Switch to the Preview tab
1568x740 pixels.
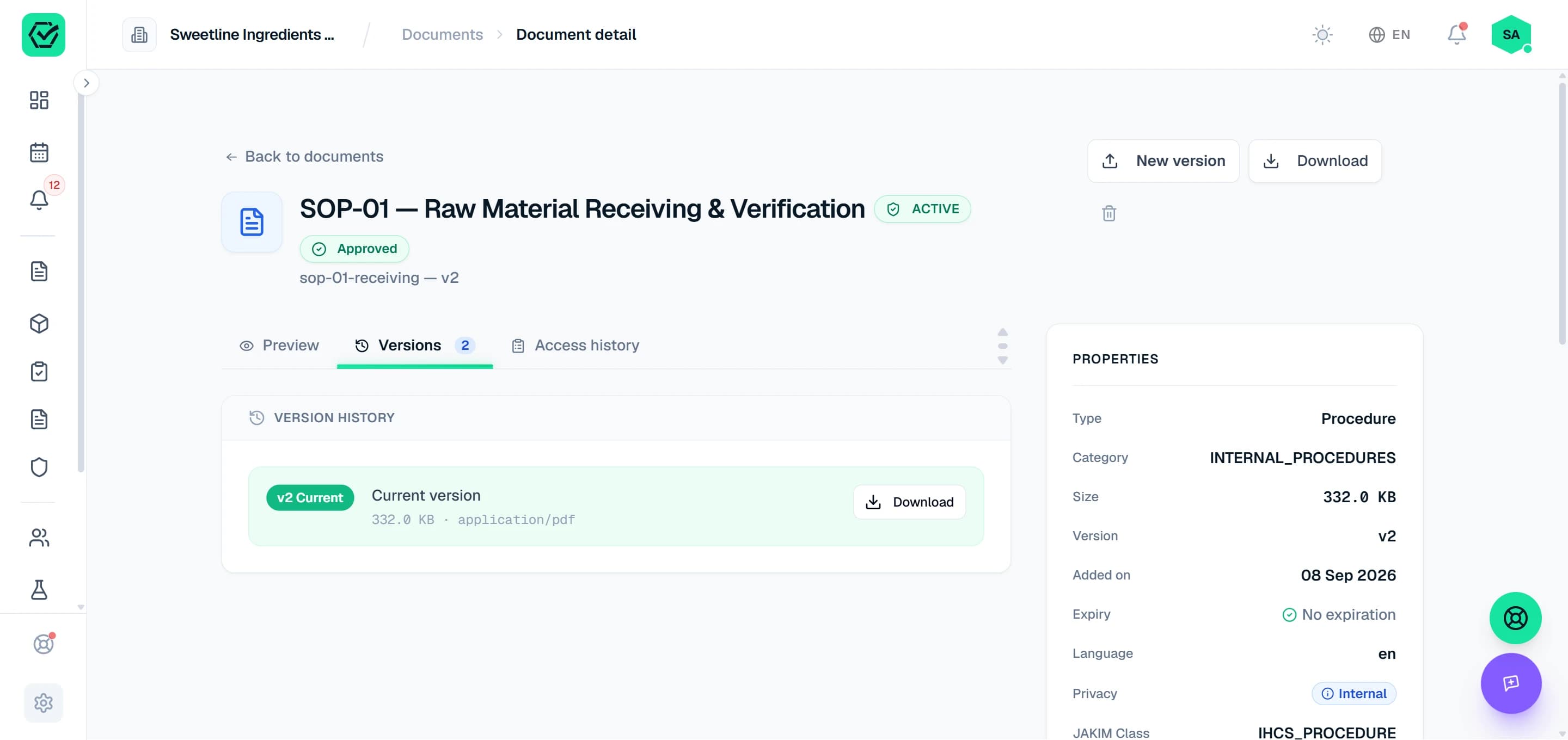[x=279, y=346]
